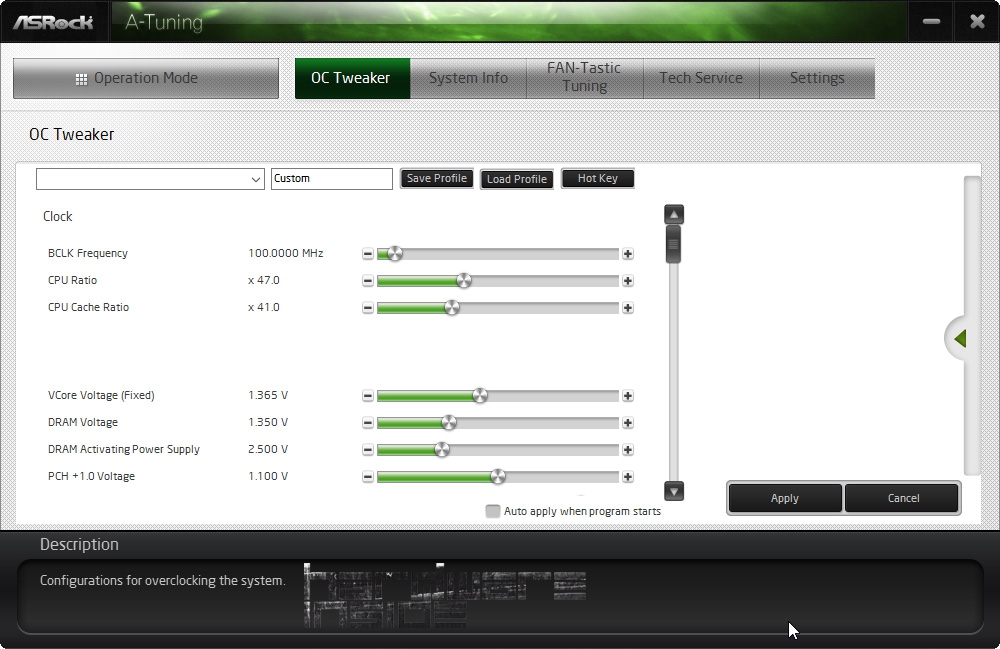Viewport: 1000px width, 649px height.
Task: Increase PCH +1.0 Voltage with plus
Action: (x=628, y=477)
